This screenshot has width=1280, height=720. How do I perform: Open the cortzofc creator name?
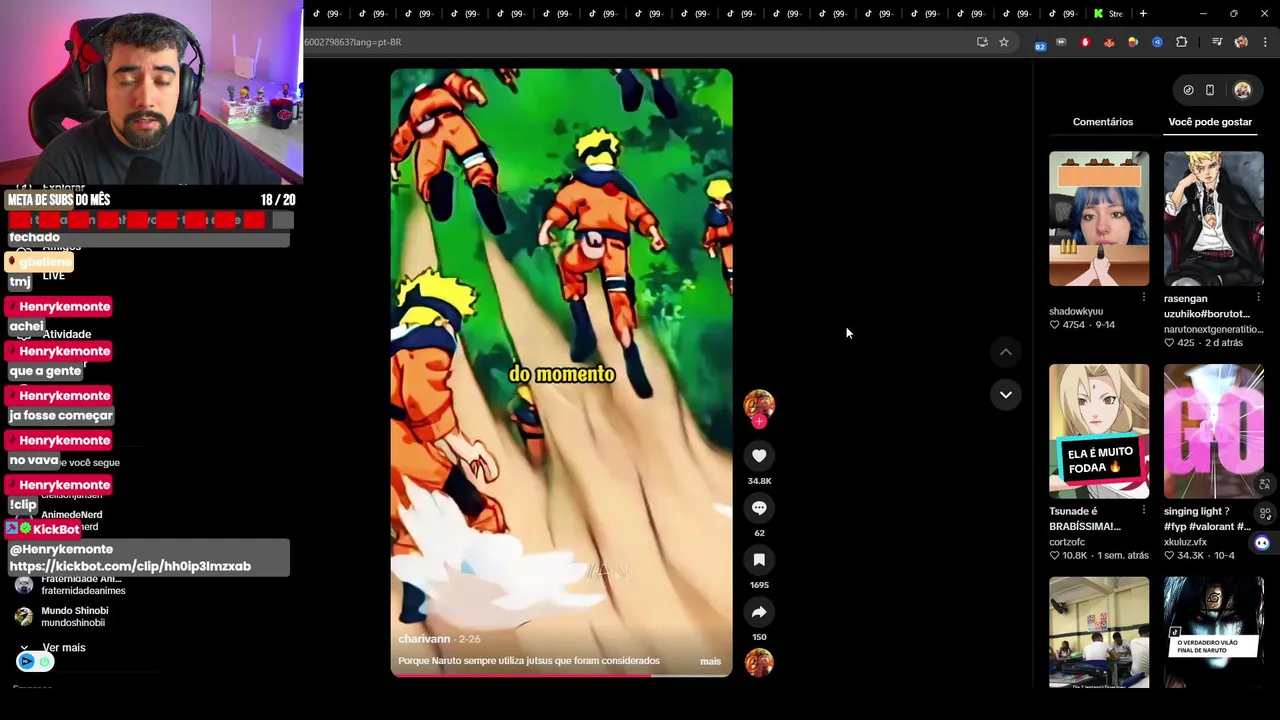[x=1067, y=542]
